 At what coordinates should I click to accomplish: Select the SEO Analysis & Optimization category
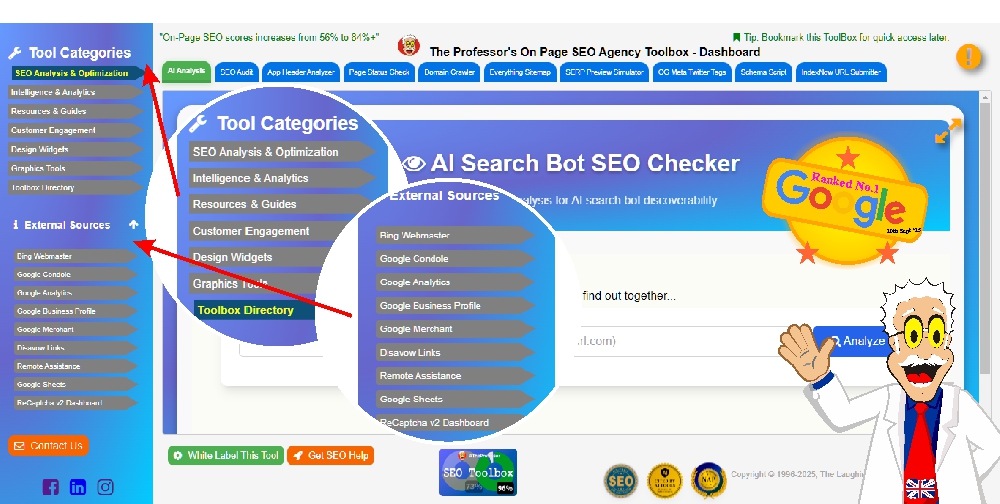pos(76,73)
